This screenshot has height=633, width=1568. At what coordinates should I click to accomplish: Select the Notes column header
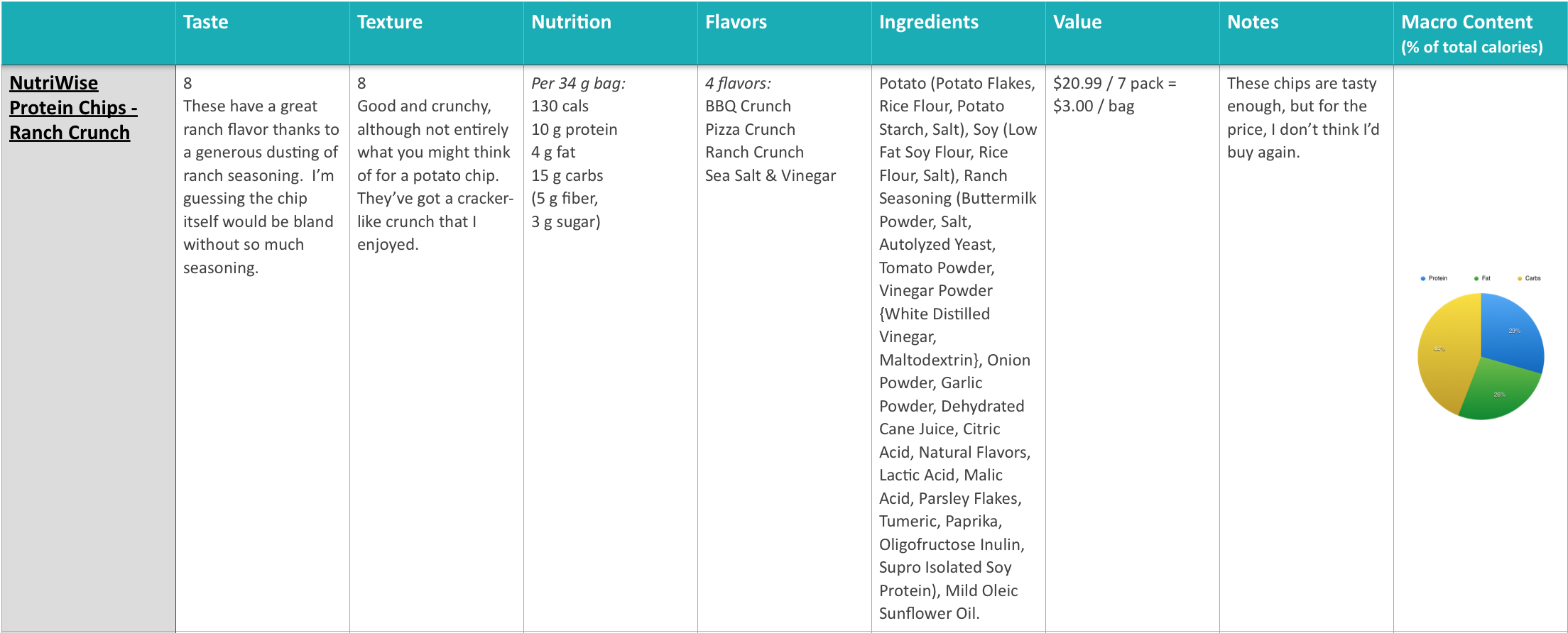[x=1253, y=22]
